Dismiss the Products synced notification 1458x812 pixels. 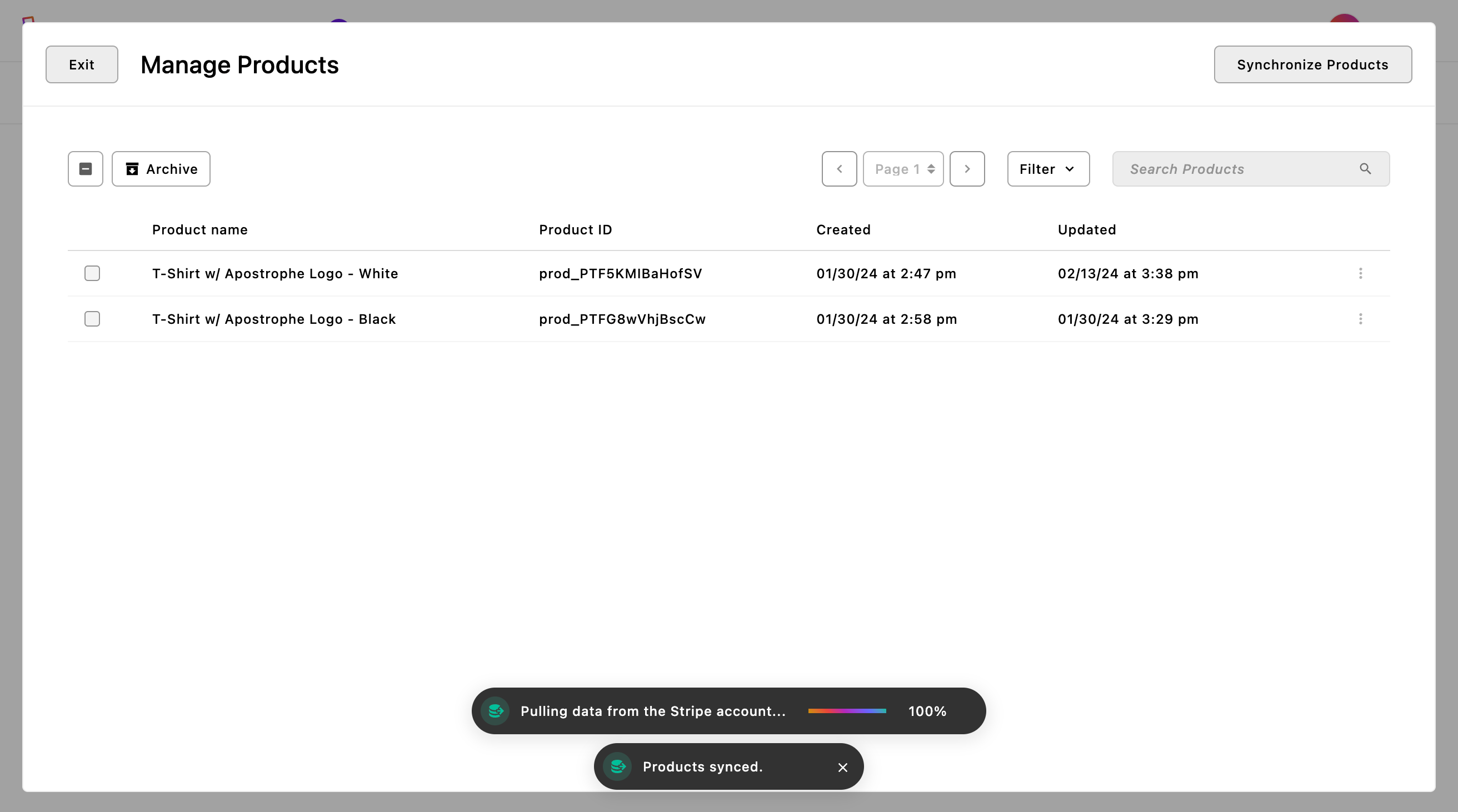point(842,768)
